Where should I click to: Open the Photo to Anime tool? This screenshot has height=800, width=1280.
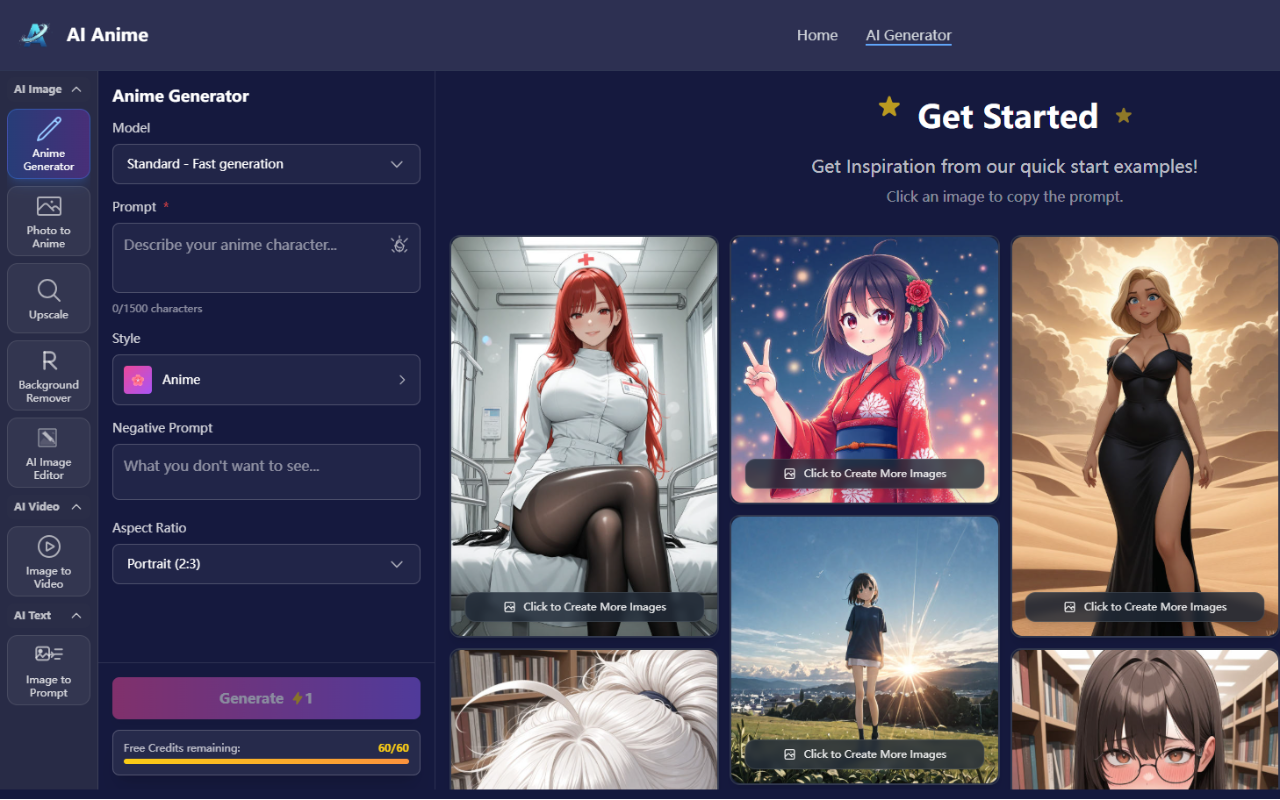[x=48, y=221]
